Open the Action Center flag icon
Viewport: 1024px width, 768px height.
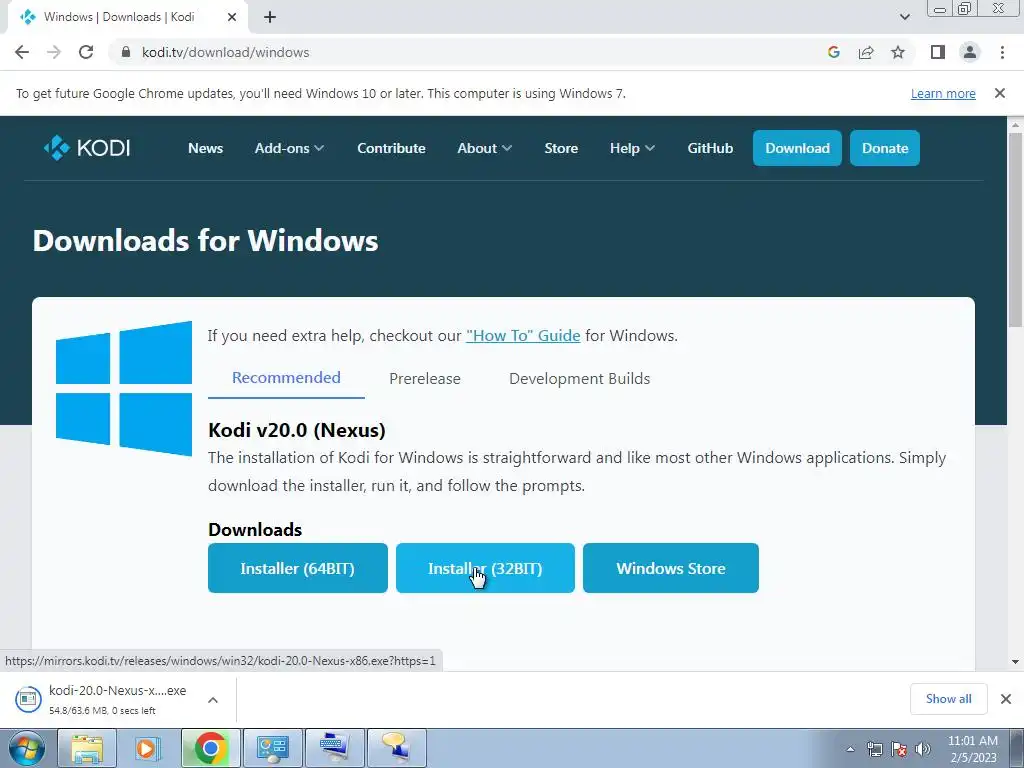pyautogui.click(x=899, y=749)
